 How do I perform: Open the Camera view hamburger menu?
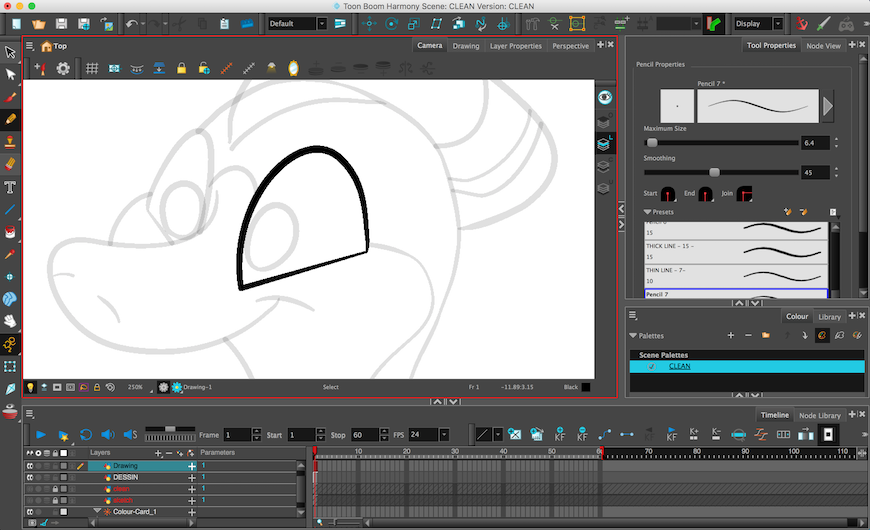(30, 46)
